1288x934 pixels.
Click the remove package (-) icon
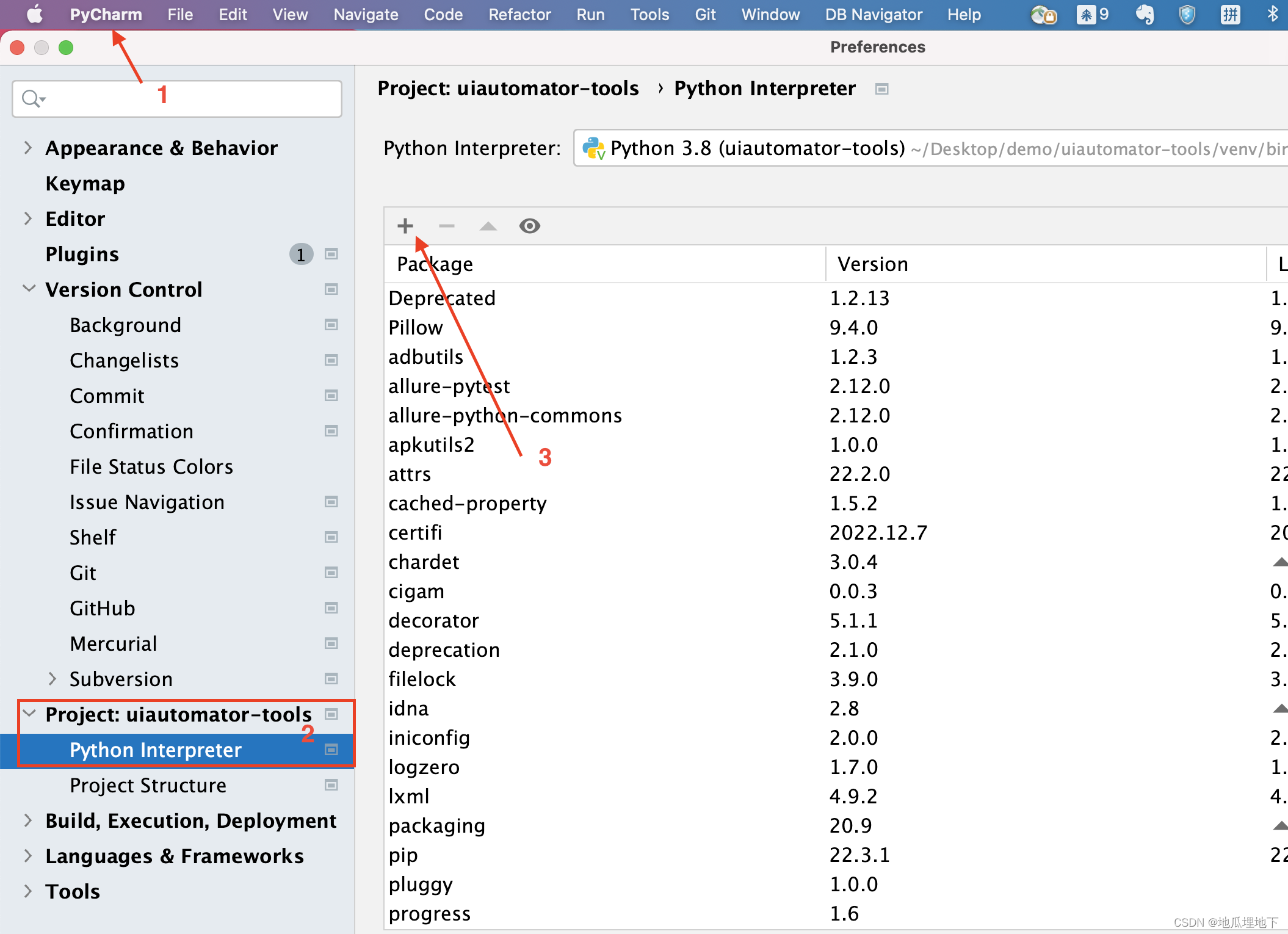point(447,226)
